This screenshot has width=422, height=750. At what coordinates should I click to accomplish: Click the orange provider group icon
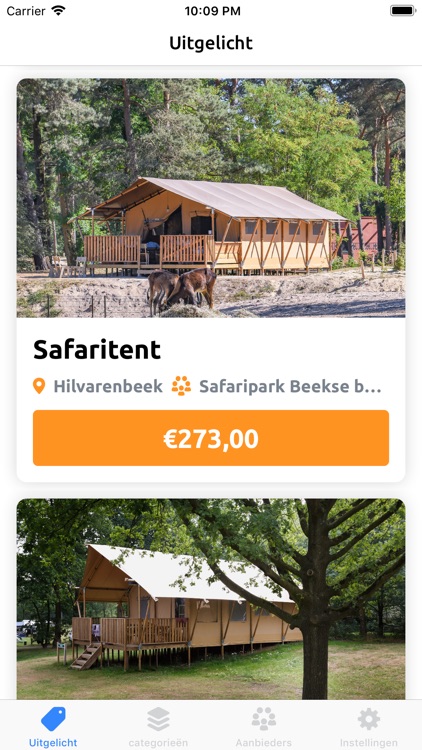click(x=181, y=386)
